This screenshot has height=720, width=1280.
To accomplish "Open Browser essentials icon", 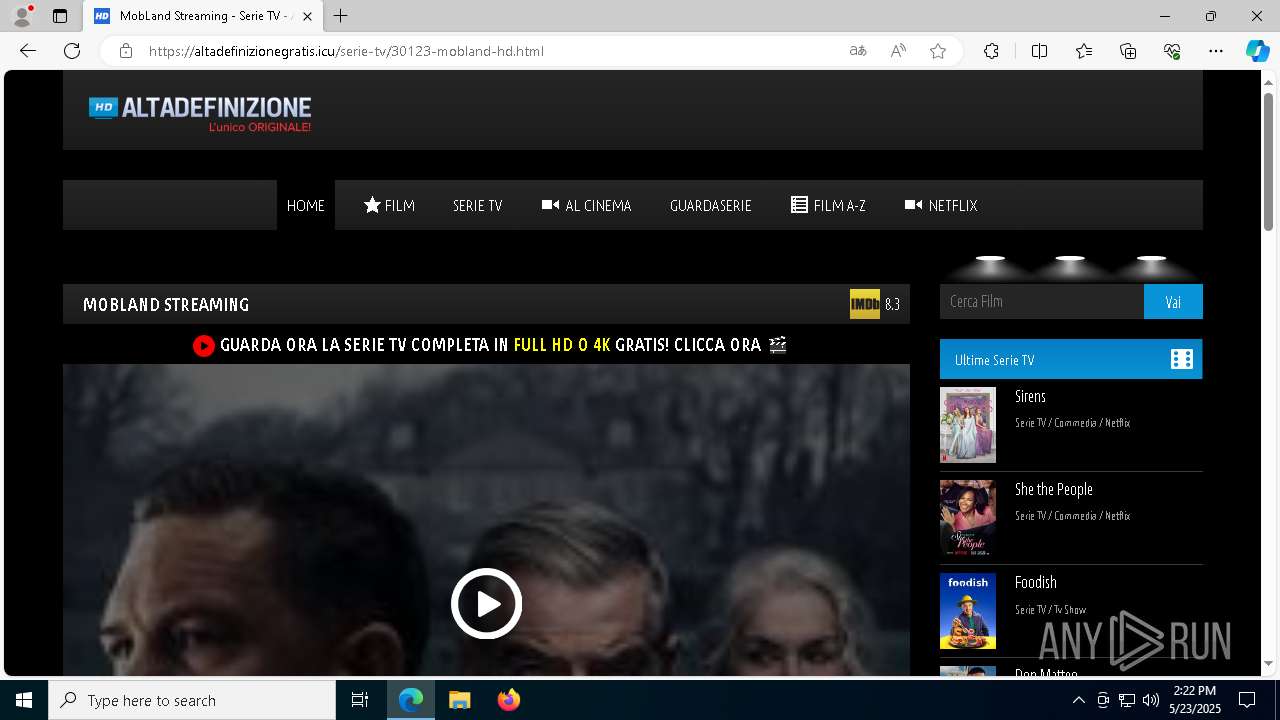I will pos(1172,51).
